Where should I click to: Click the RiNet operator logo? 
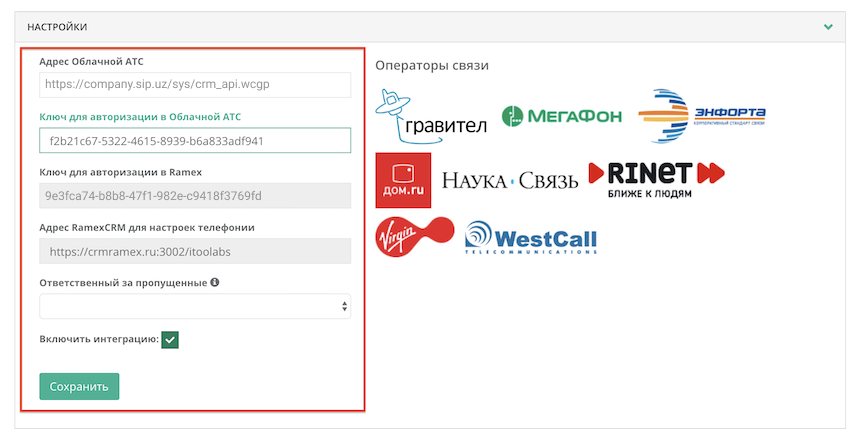coord(656,179)
